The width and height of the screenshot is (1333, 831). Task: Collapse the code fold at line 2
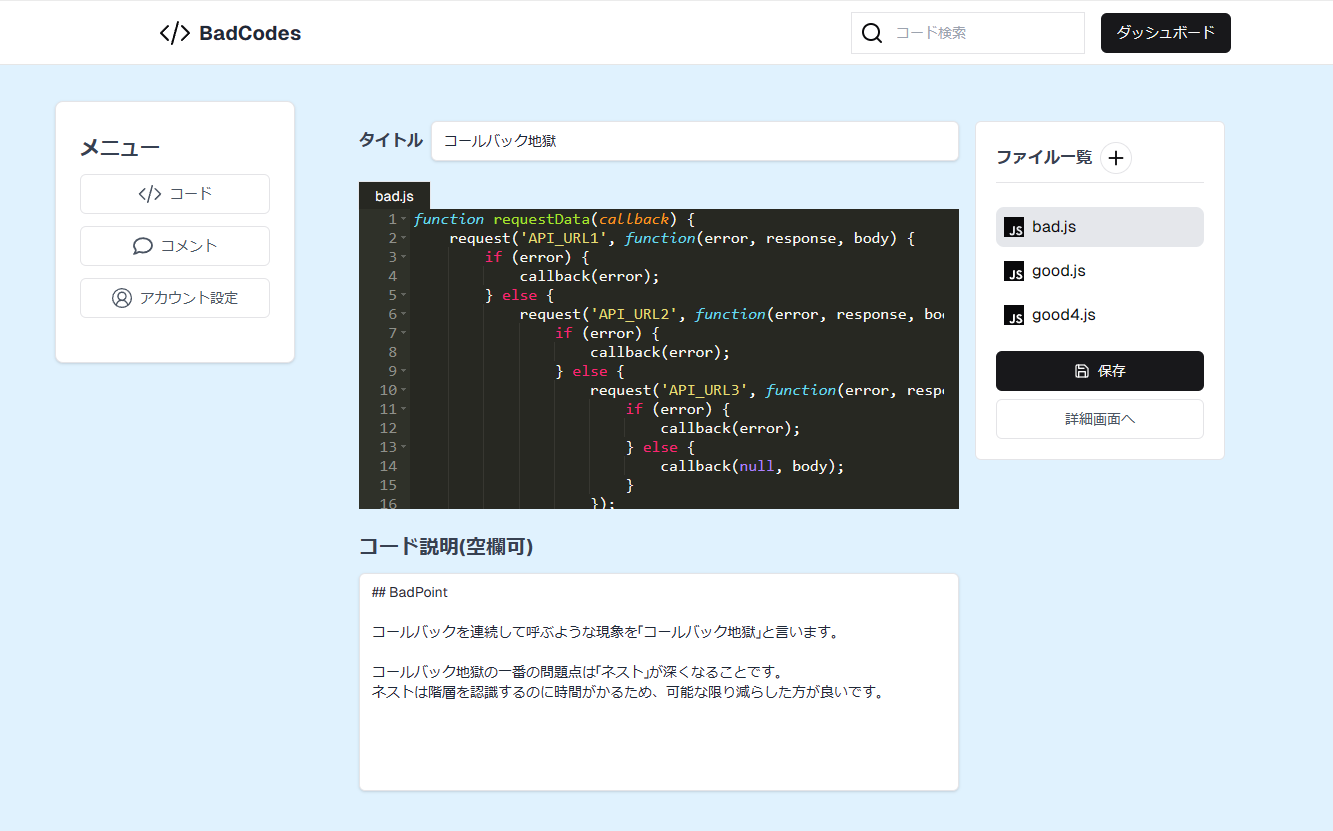coord(403,238)
